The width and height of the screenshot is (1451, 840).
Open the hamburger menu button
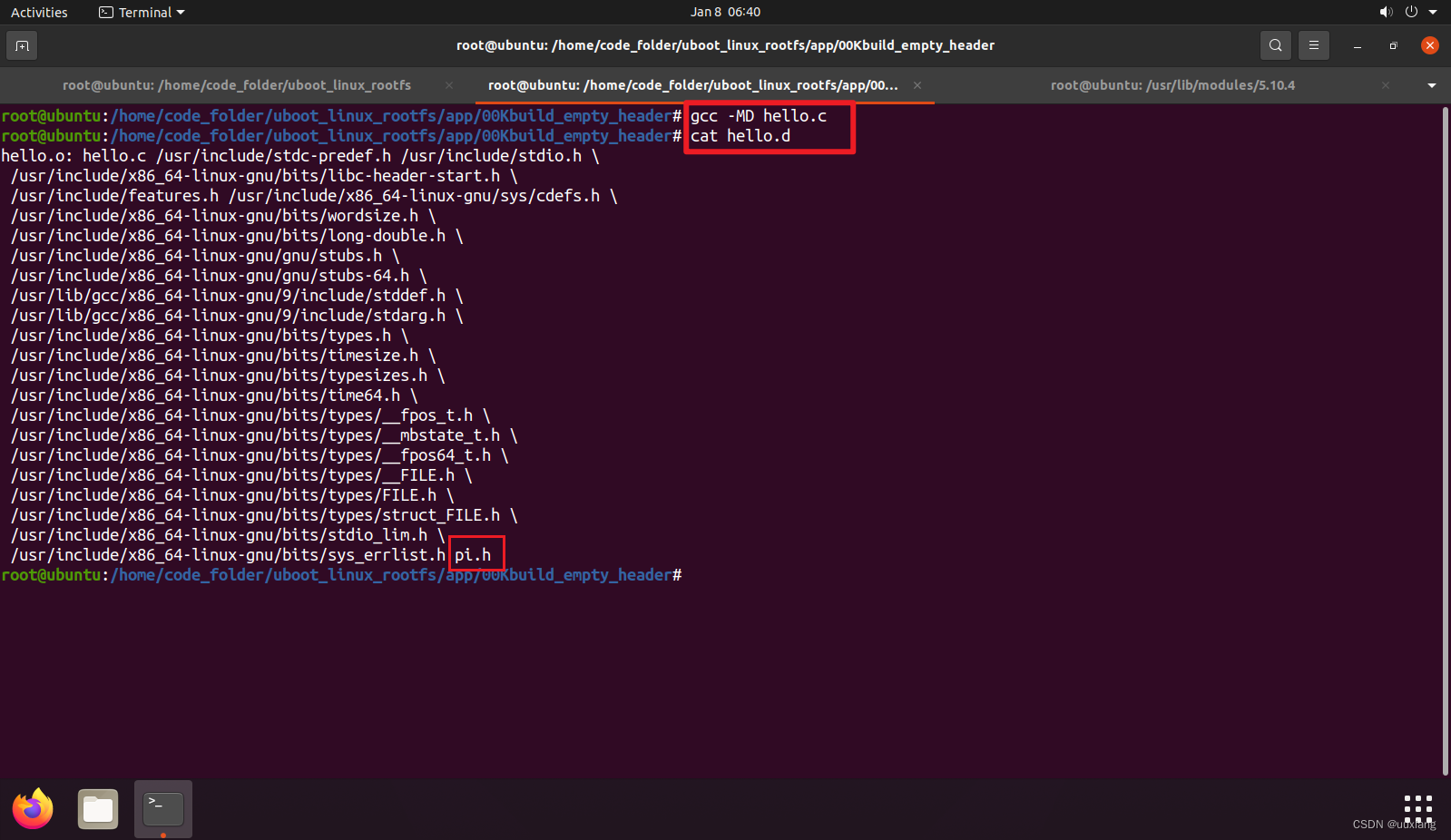click(1313, 45)
